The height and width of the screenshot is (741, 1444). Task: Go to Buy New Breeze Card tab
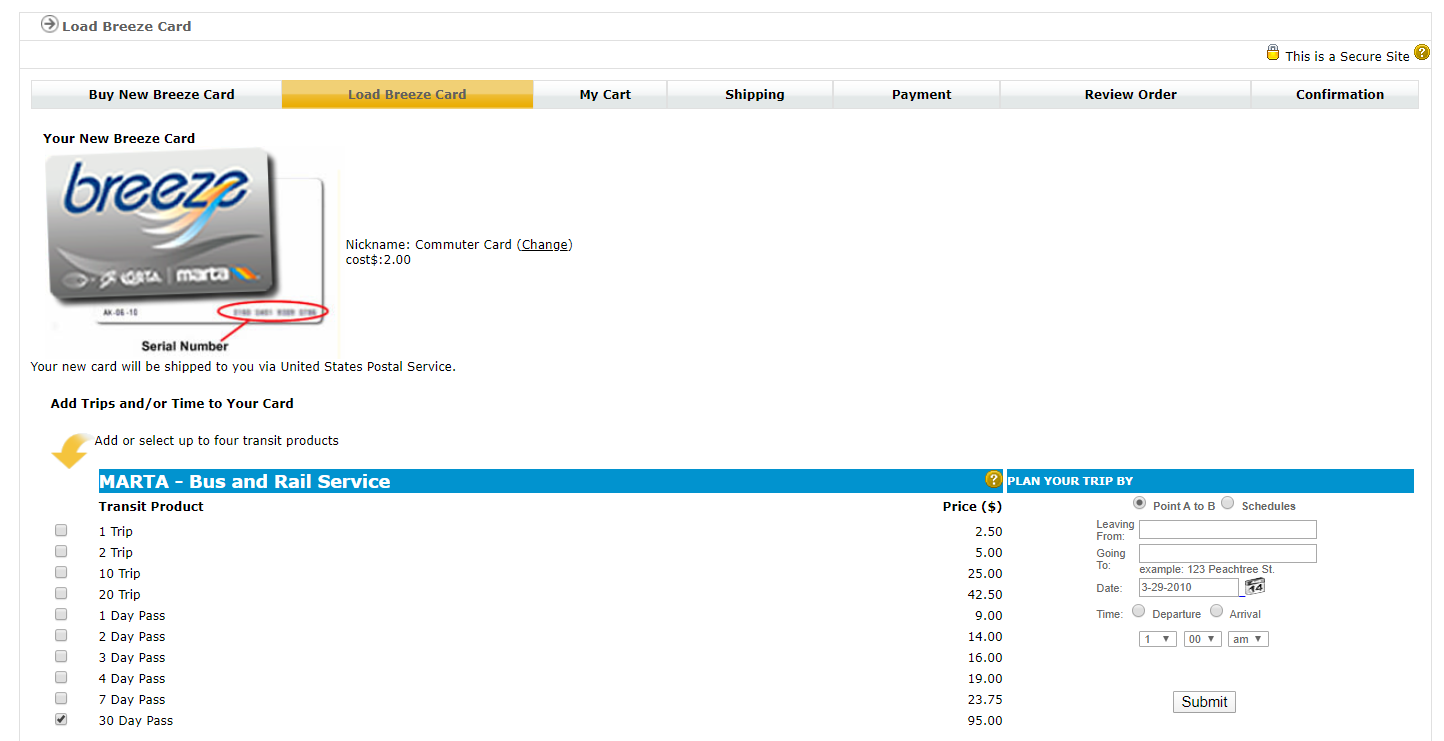157,95
